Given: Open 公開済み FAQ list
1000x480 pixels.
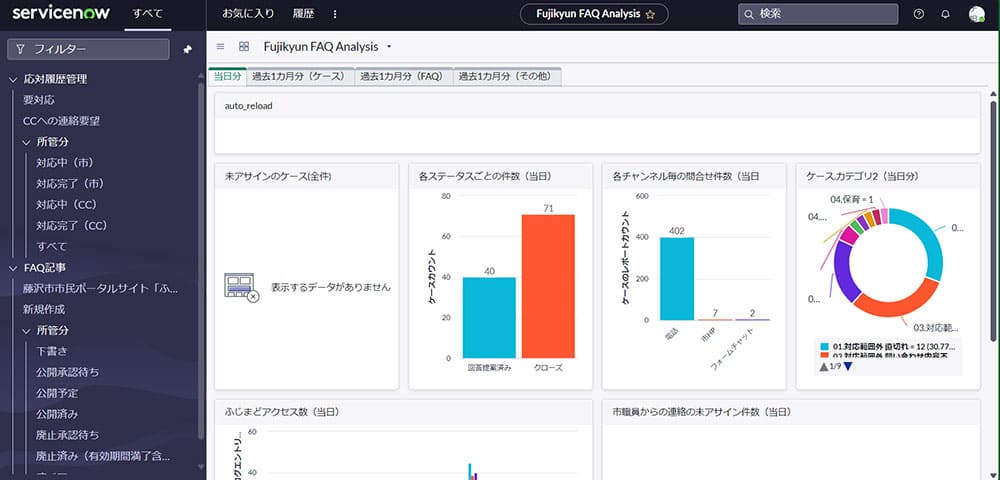Looking at the screenshot, I should [x=57, y=414].
